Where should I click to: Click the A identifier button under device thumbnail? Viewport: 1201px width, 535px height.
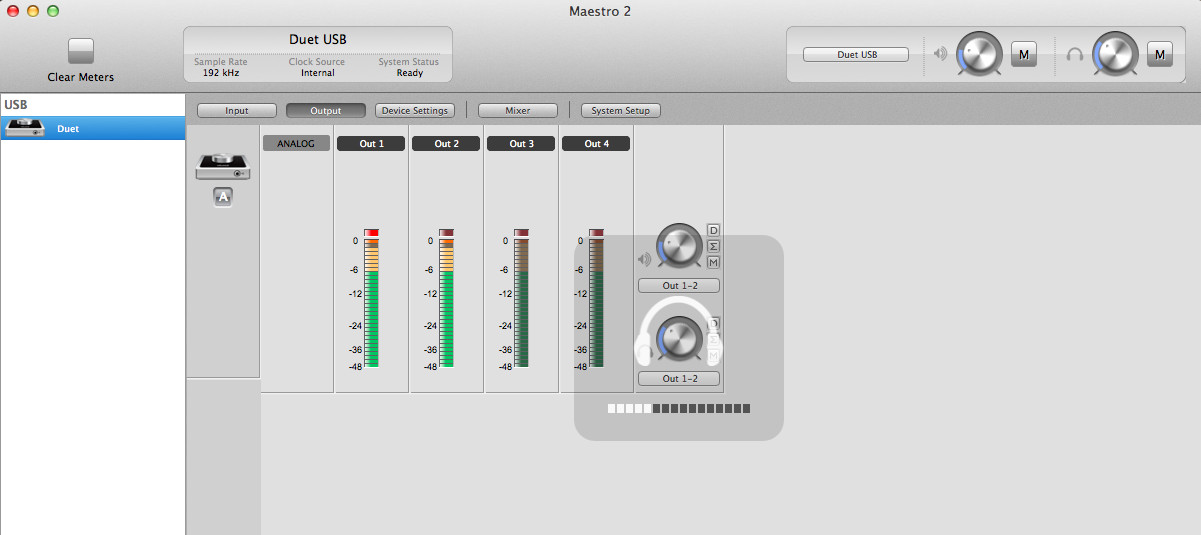[223, 198]
